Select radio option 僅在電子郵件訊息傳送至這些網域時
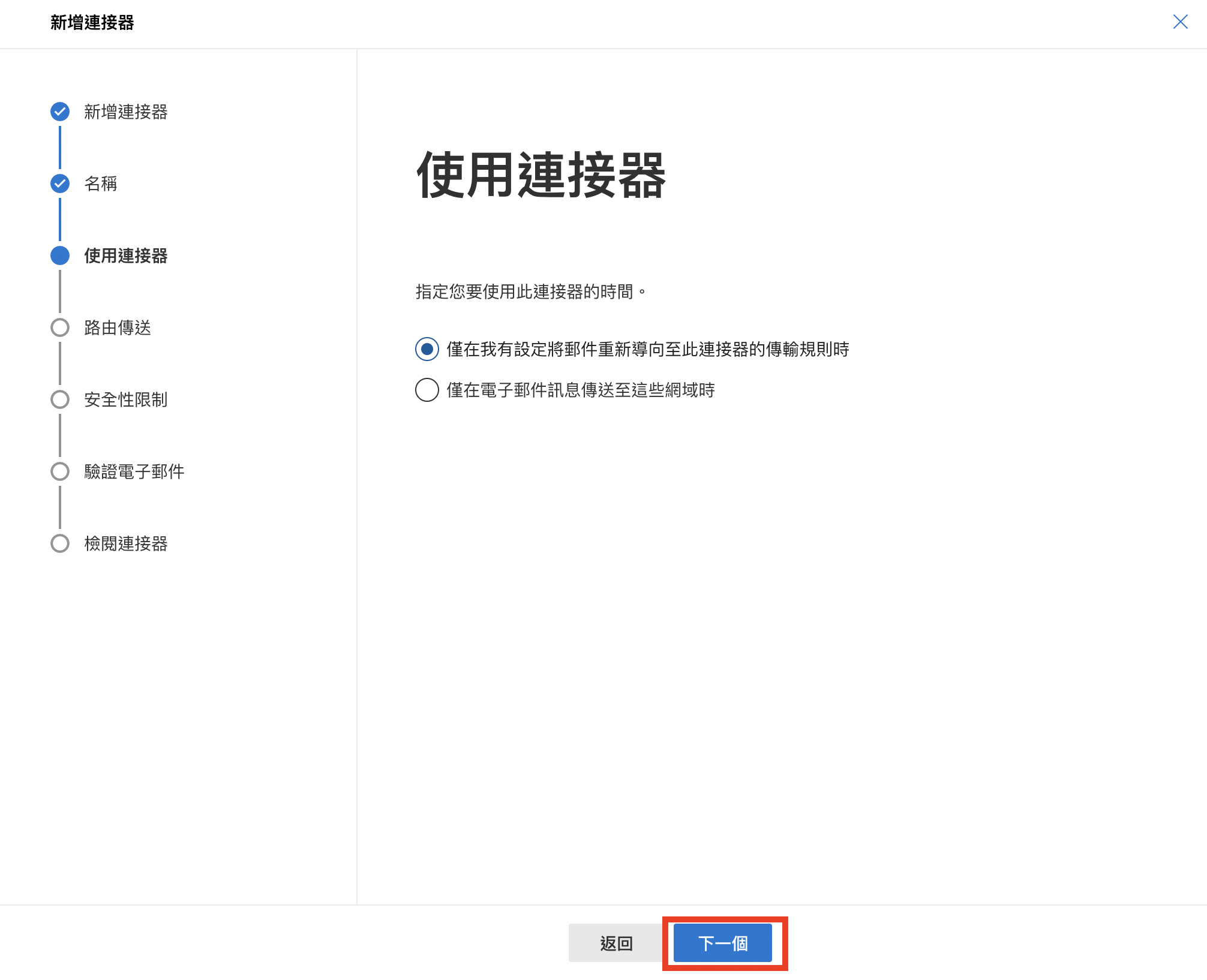The image size is (1207, 980). click(x=427, y=390)
